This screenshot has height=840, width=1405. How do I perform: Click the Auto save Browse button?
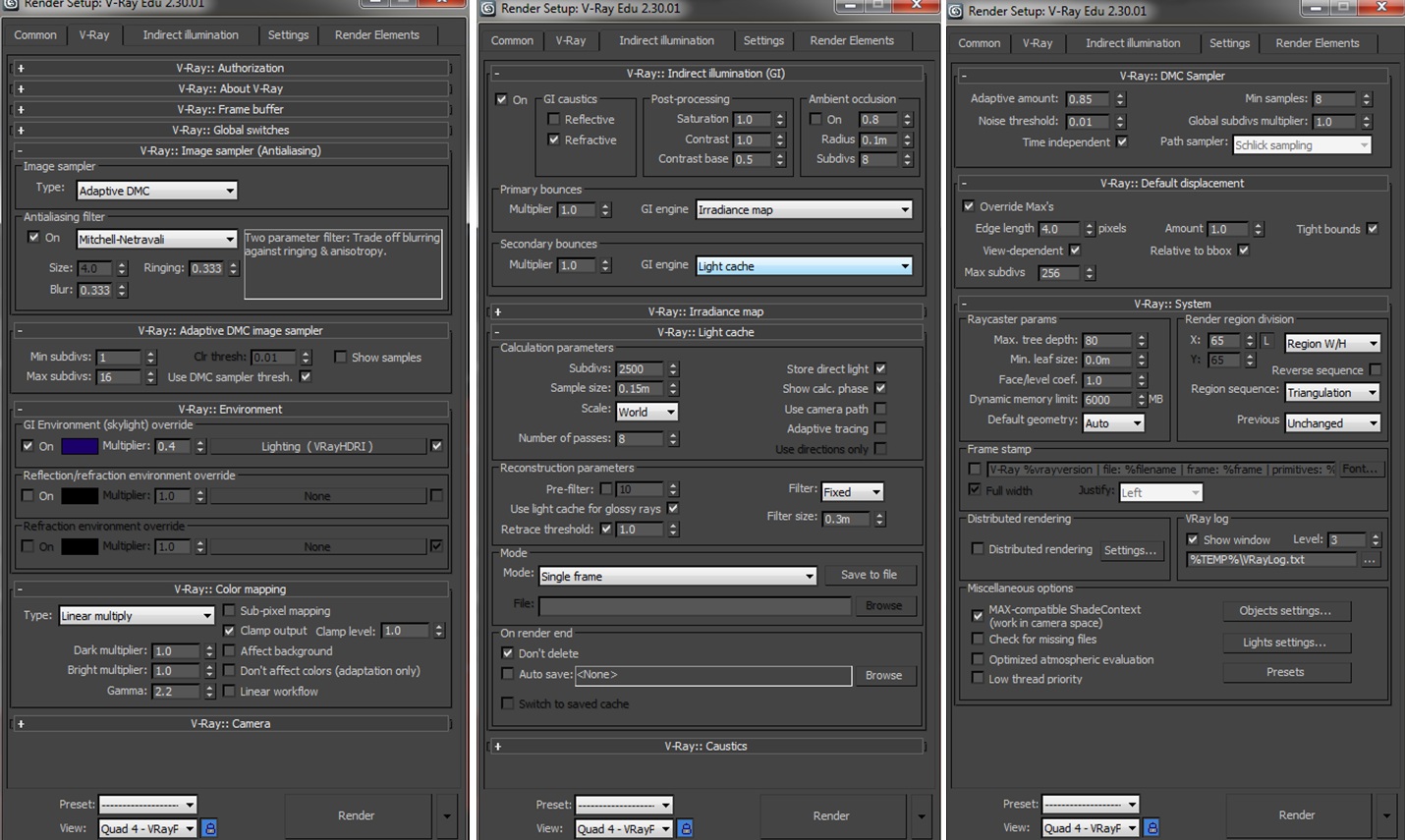(x=883, y=675)
